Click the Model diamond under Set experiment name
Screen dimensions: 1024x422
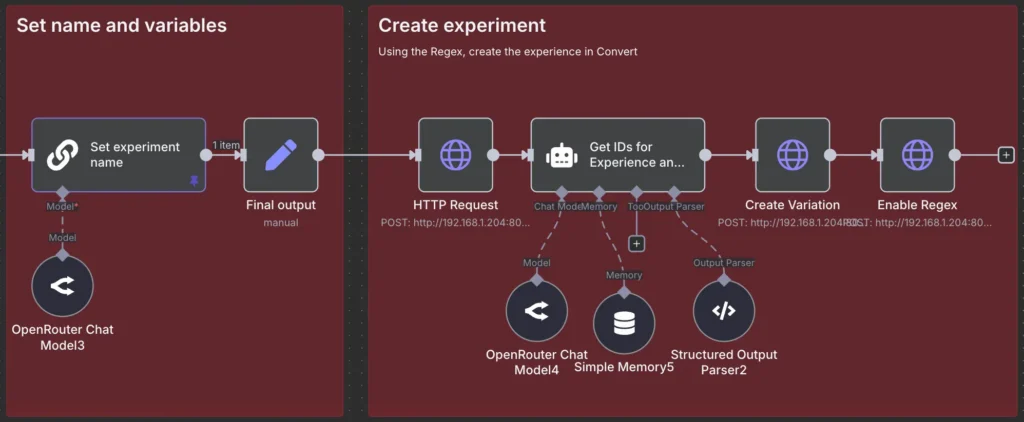(x=63, y=193)
